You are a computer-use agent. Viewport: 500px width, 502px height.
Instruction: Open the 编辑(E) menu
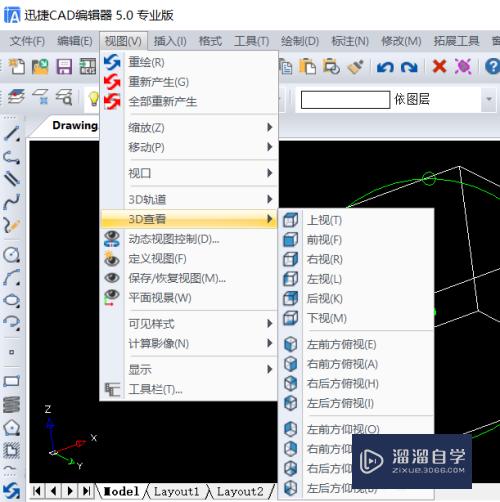75,41
